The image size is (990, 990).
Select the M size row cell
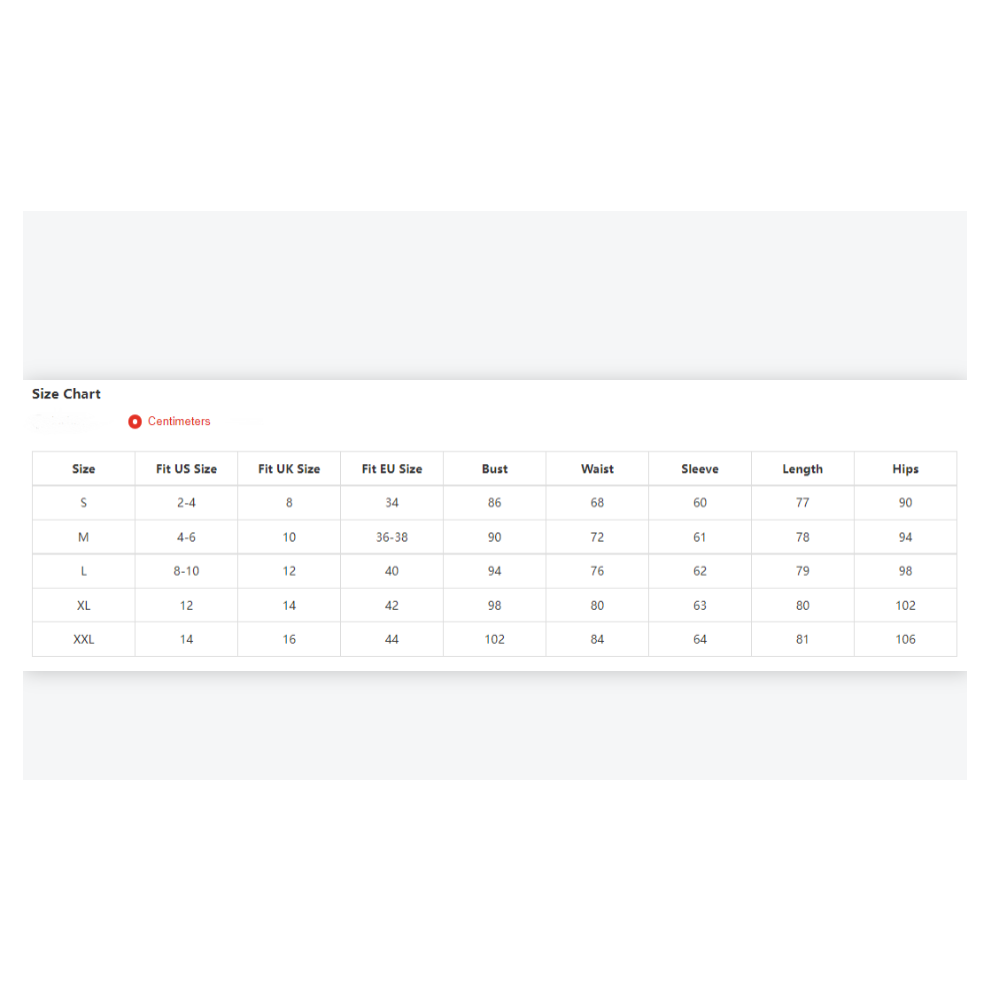[83, 537]
